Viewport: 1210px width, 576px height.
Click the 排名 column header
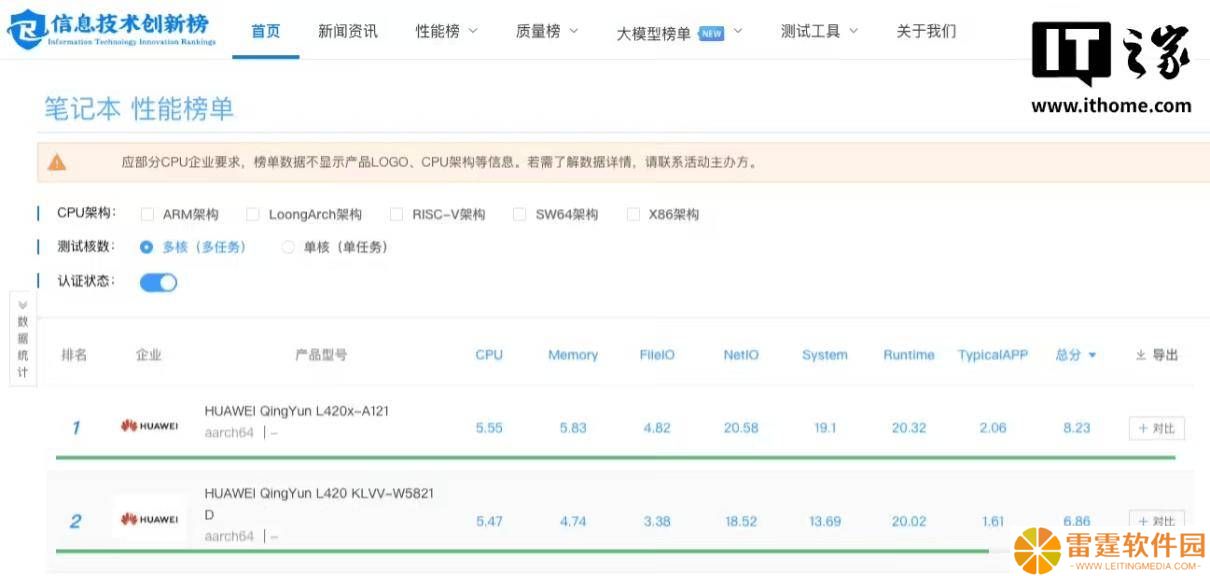point(75,355)
